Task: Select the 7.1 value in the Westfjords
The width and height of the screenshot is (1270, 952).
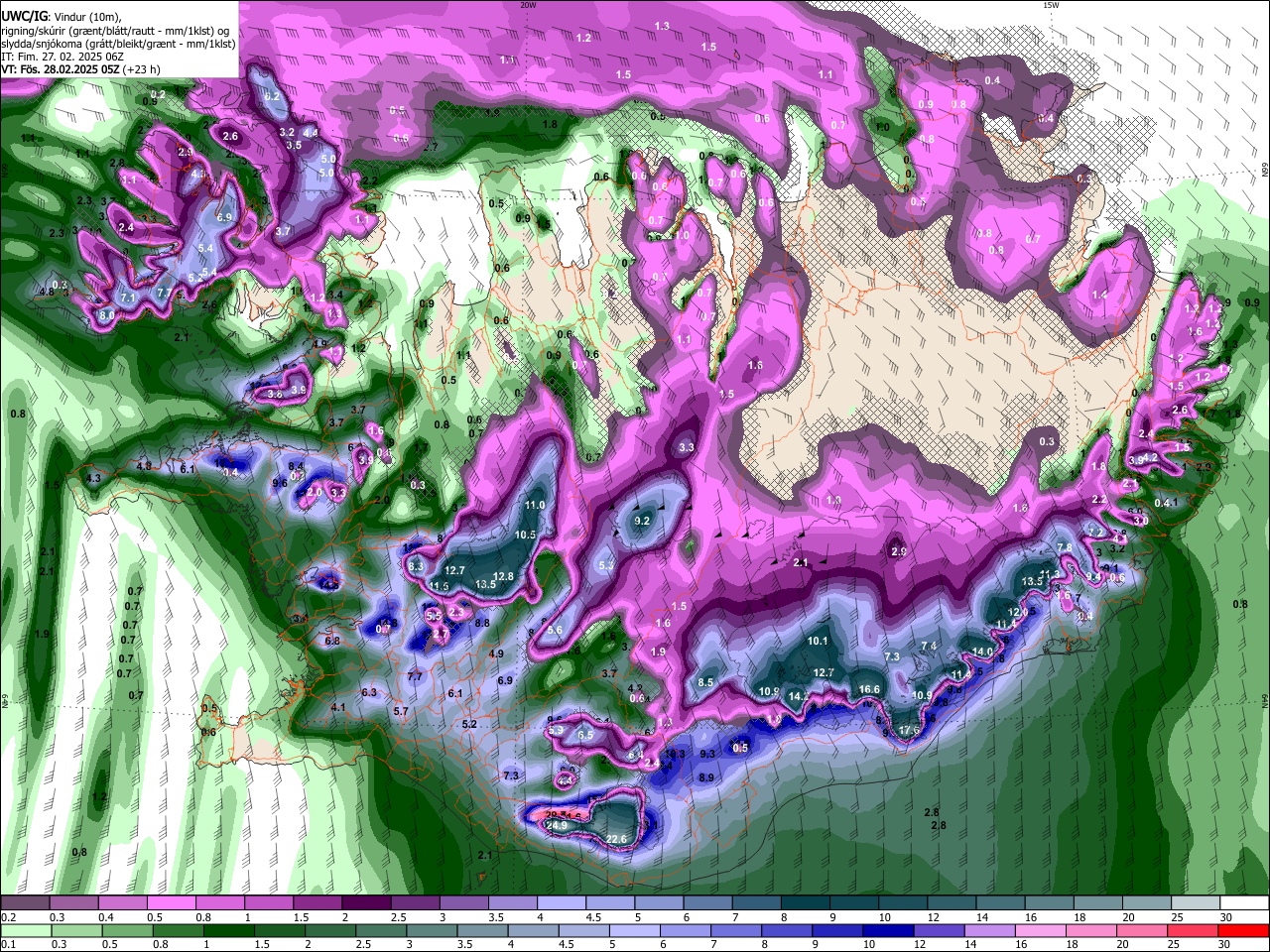Action: click(127, 297)
